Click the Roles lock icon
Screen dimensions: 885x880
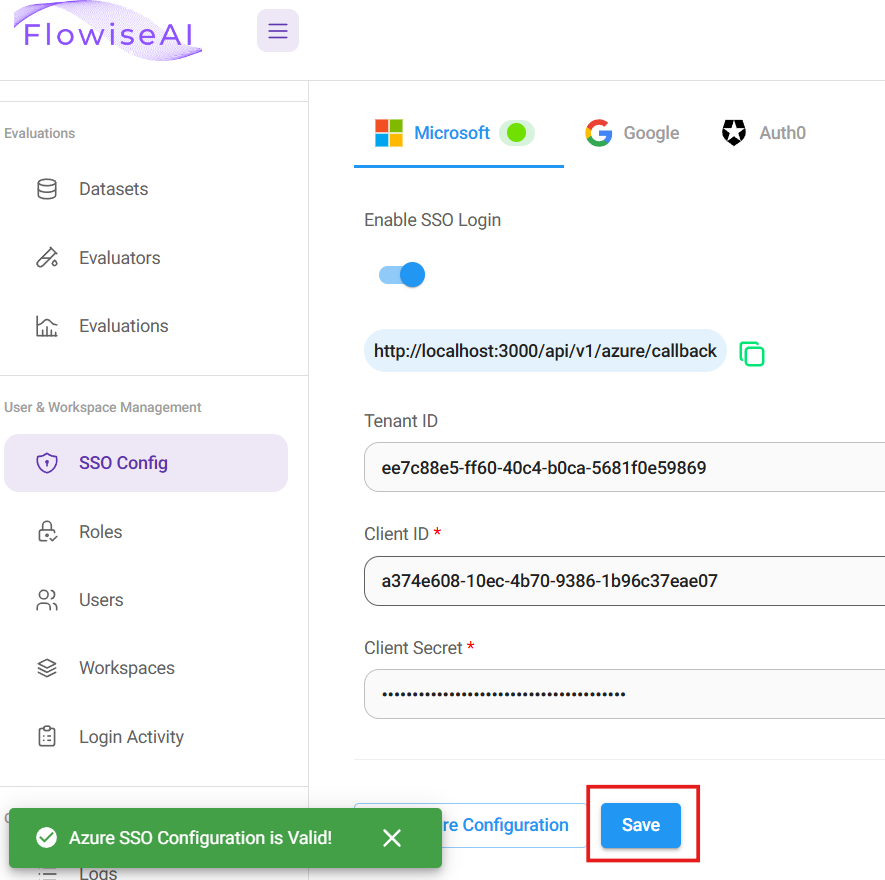coord(47,532)
